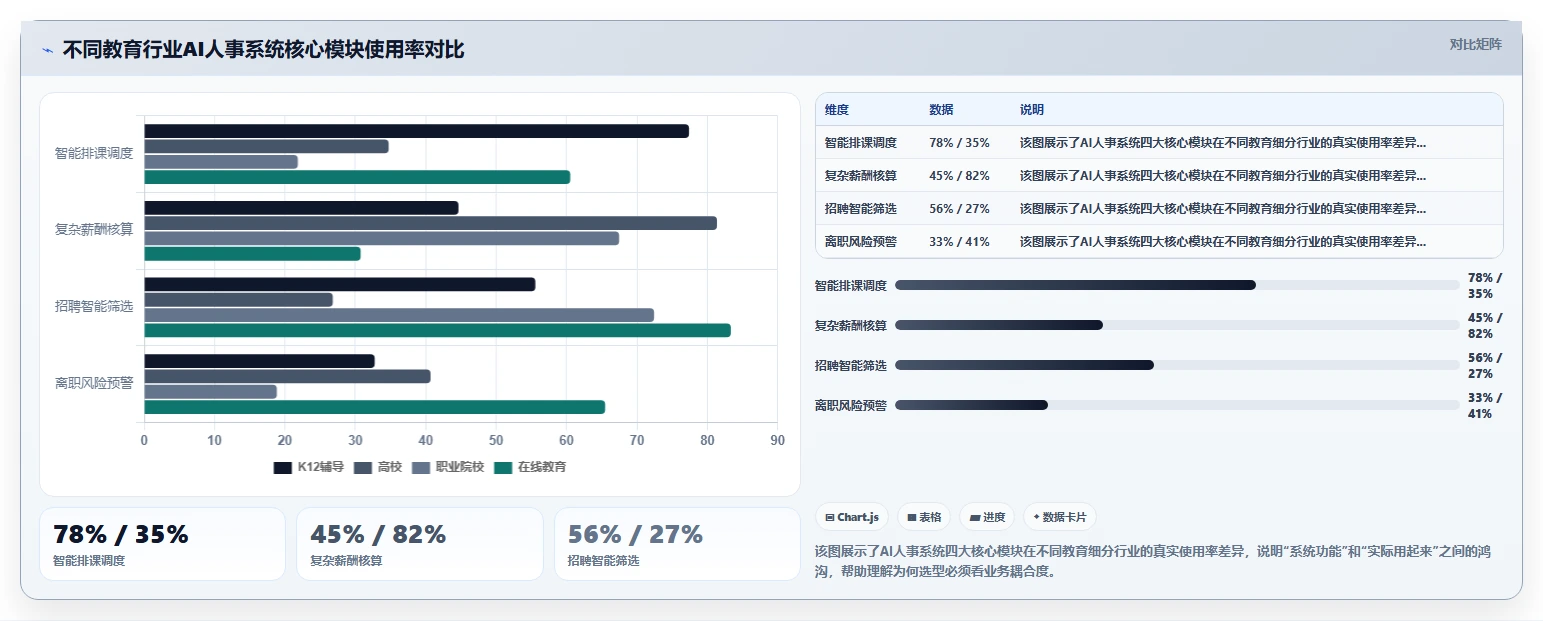The height and width of the screenshot is (621, 1543).
Task: Click the 说明 table column header
Action: coord(1032,110)
